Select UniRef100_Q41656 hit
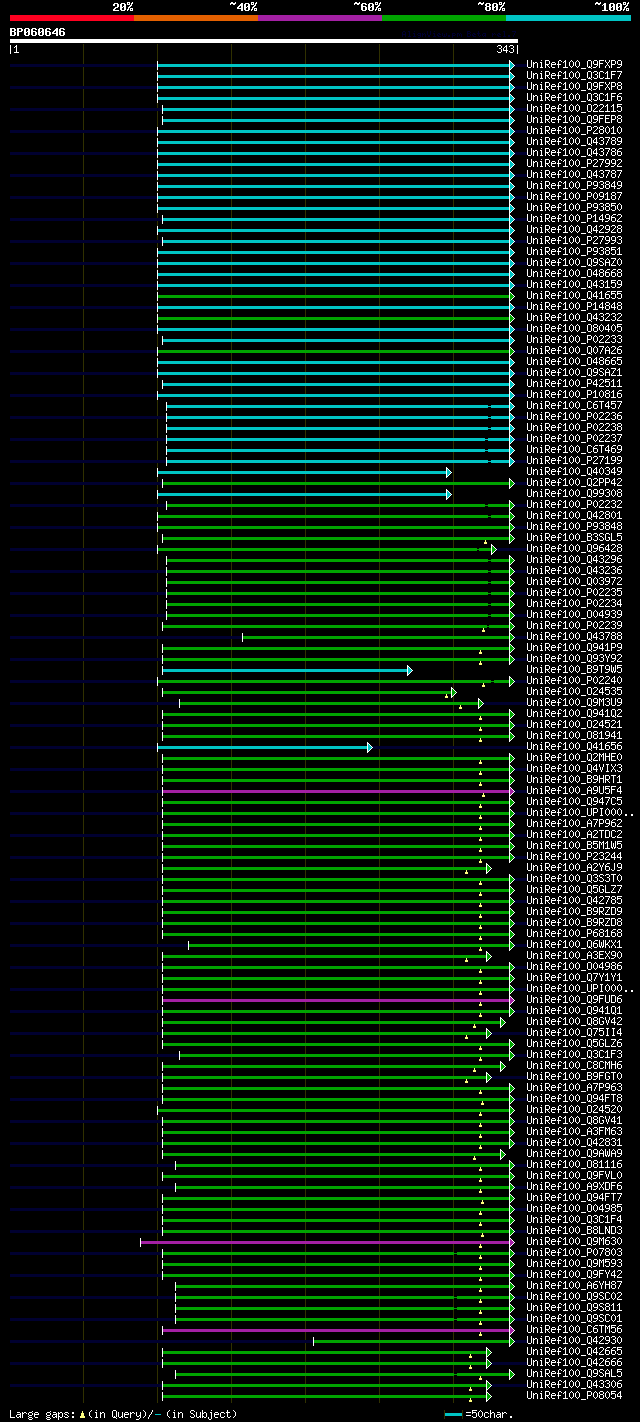Screen dimensions: 640x1422 tap(574, 747)
